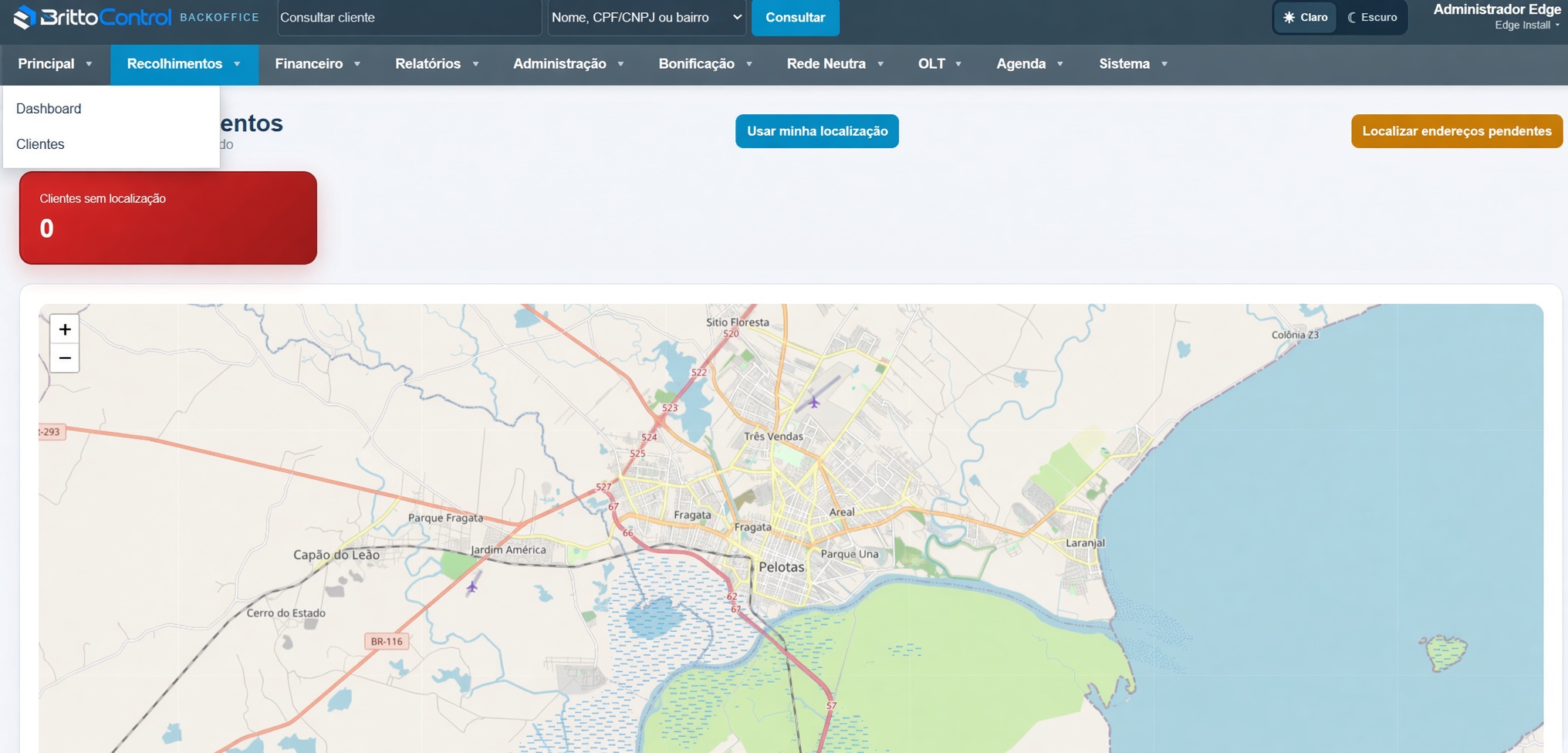The height and width of the screenshot is (753, 1568).
Task: Focus the Consultar cliente search field
Action: 409,17
